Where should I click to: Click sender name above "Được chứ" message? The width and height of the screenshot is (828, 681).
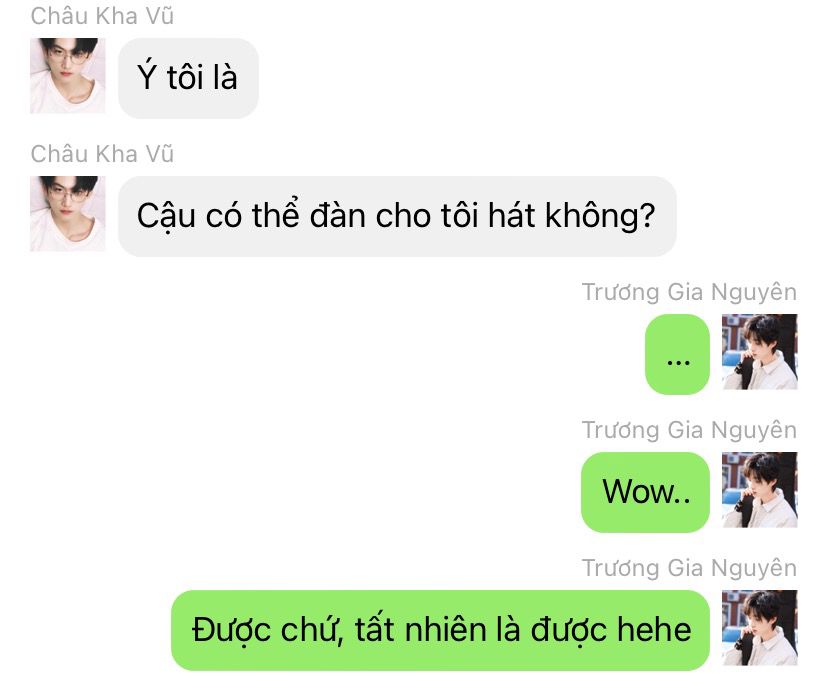[x=689, y=569]
